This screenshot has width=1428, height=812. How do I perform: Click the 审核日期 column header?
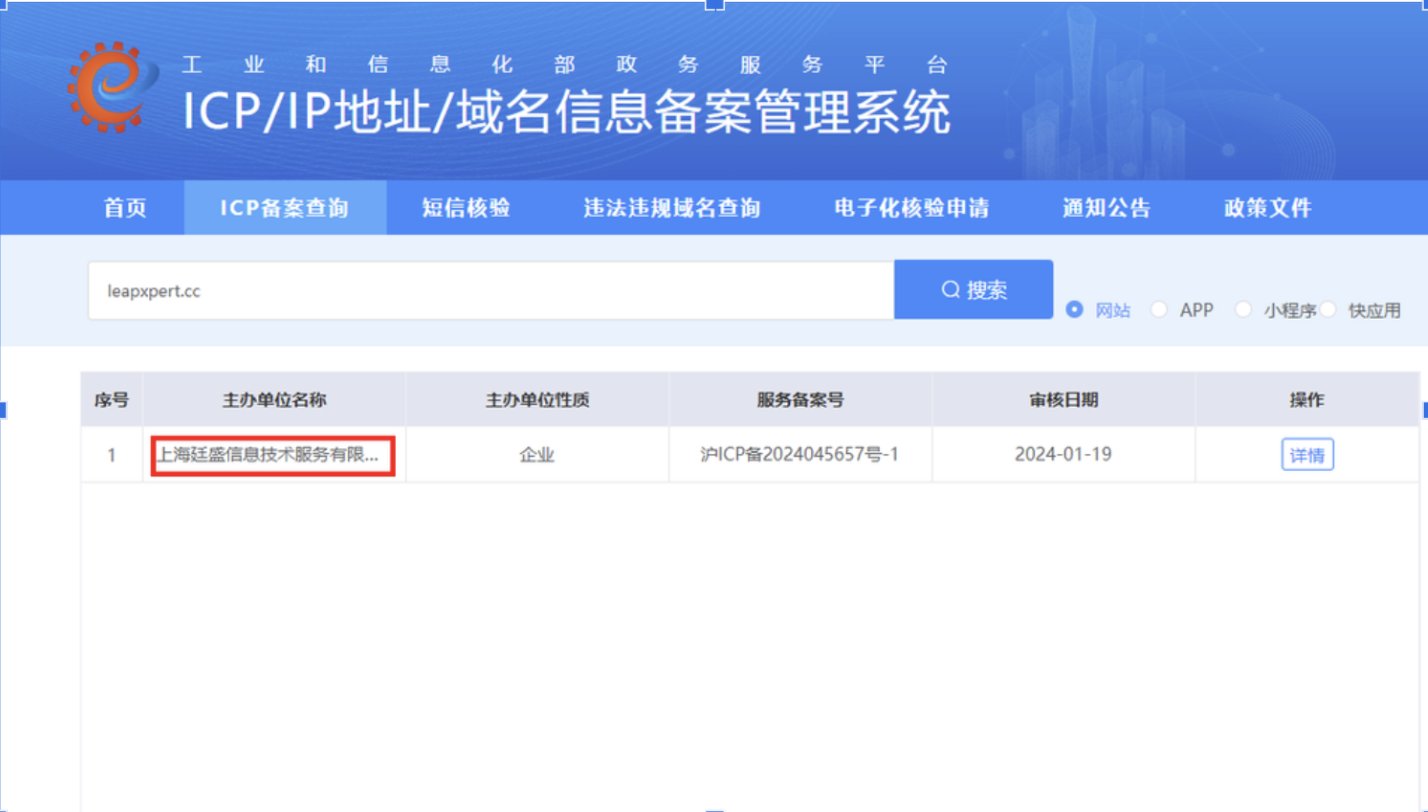click(x=1063, y=400)
